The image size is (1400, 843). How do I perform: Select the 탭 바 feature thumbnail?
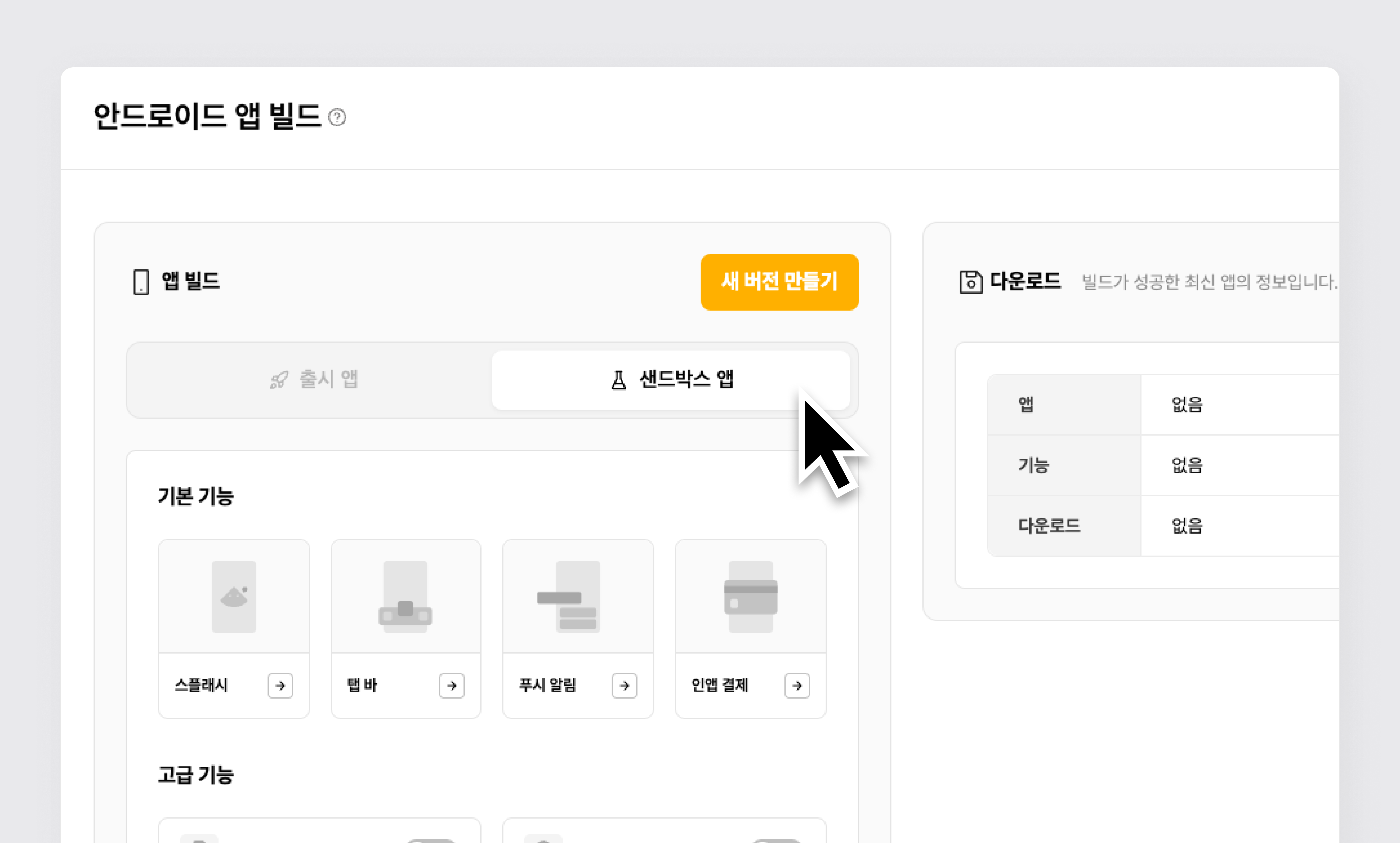[405, 596]
